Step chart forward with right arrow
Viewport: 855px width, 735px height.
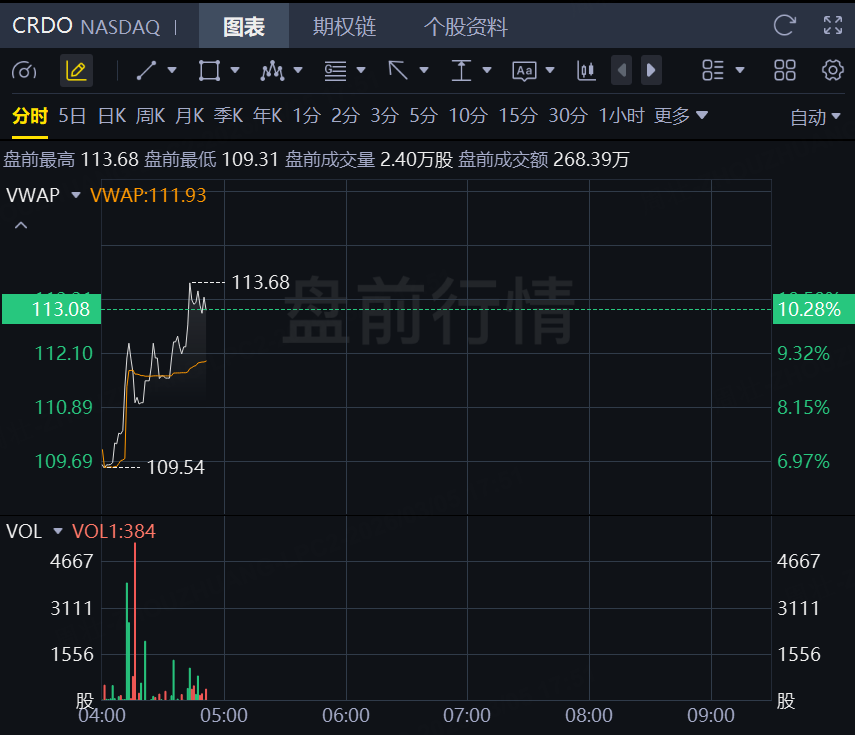point(651,70)
